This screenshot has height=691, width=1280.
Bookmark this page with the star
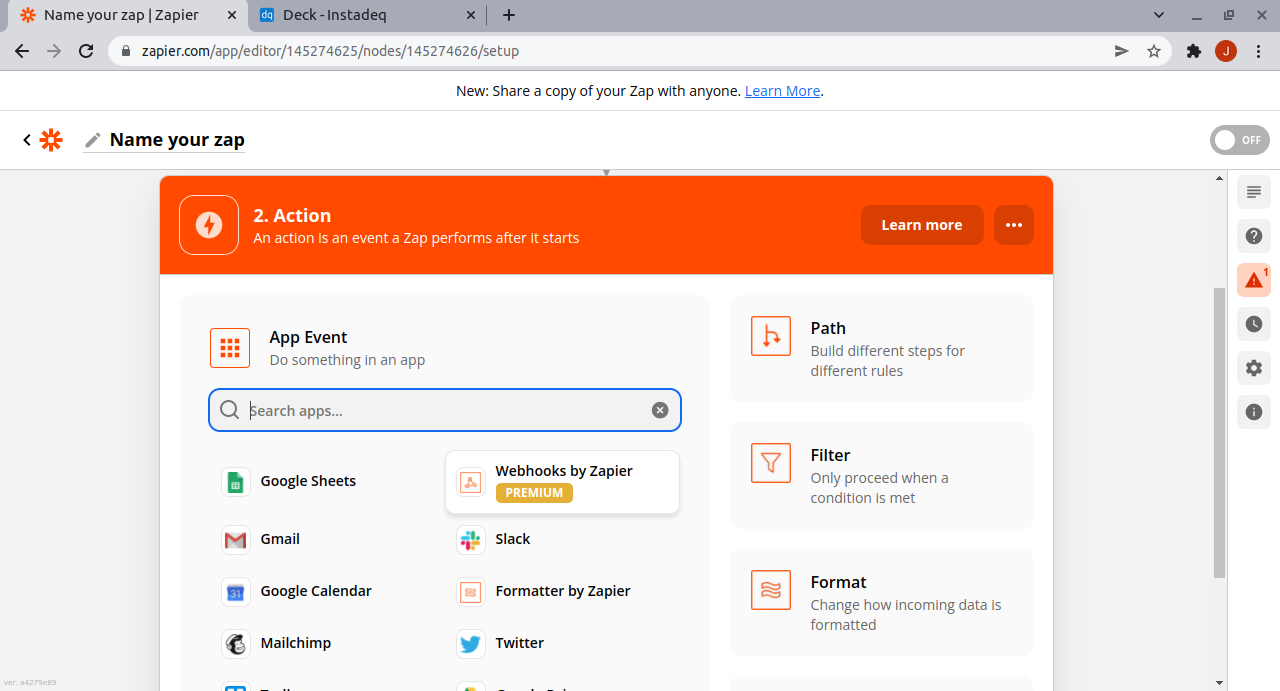[1154, 51]
